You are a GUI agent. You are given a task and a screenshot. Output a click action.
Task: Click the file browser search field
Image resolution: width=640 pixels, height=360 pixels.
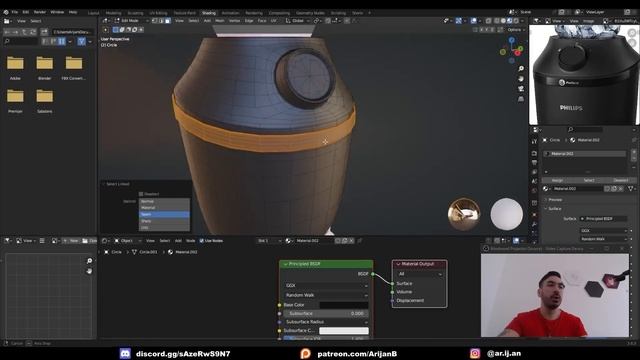pos(21,41)
